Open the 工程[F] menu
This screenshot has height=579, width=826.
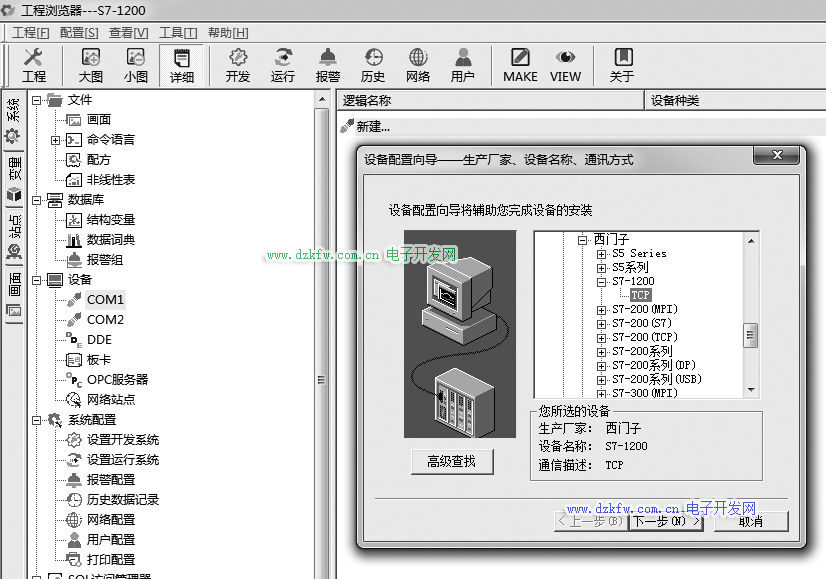point(31,33)
